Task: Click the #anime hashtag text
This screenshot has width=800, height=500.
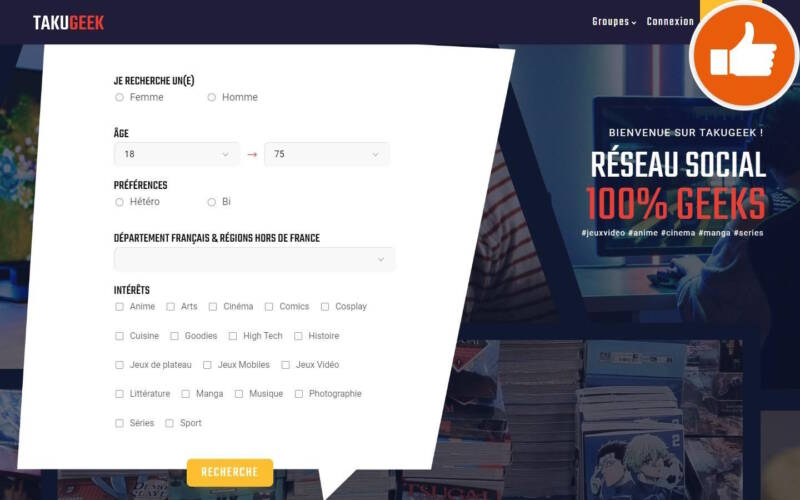Action: (643, 233)
